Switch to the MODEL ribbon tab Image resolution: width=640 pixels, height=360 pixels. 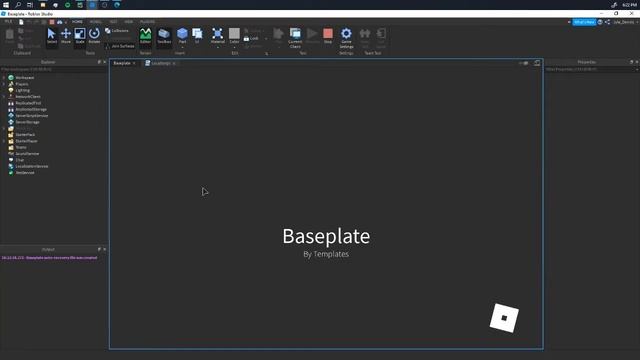click(96, 22)
